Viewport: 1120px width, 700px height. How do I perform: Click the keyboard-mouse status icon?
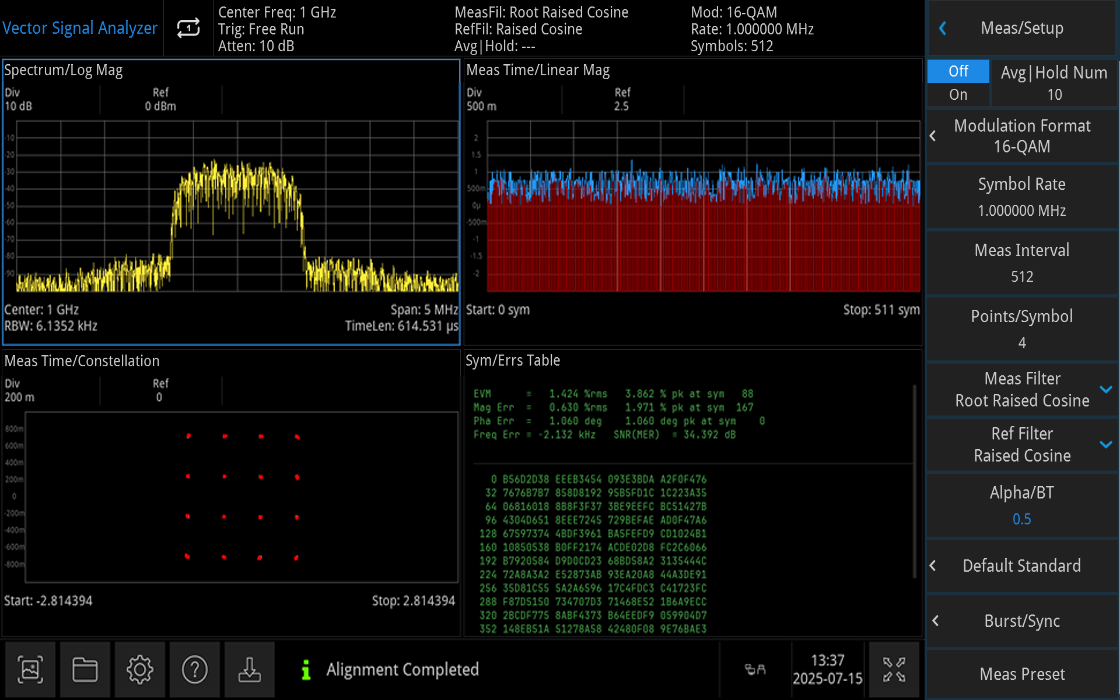coord(753,669)
